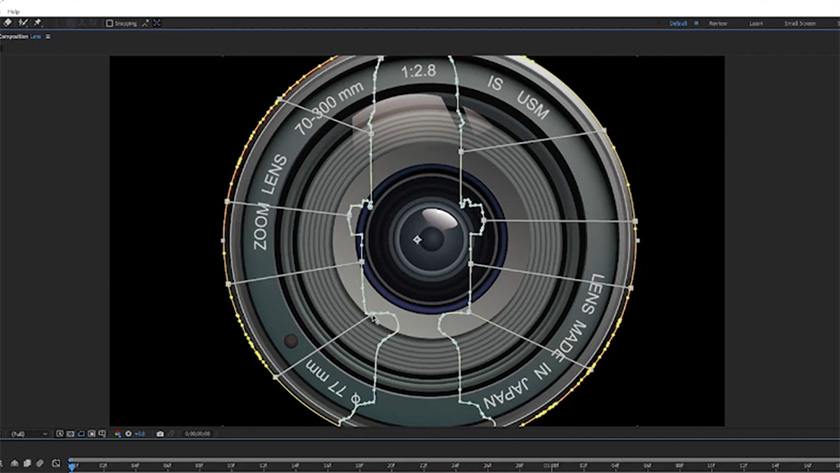Switch to the Review workspace
Image resolution: width=840 pixels, height=473 pixels.
pyautogui.click(x=718, y=23)
